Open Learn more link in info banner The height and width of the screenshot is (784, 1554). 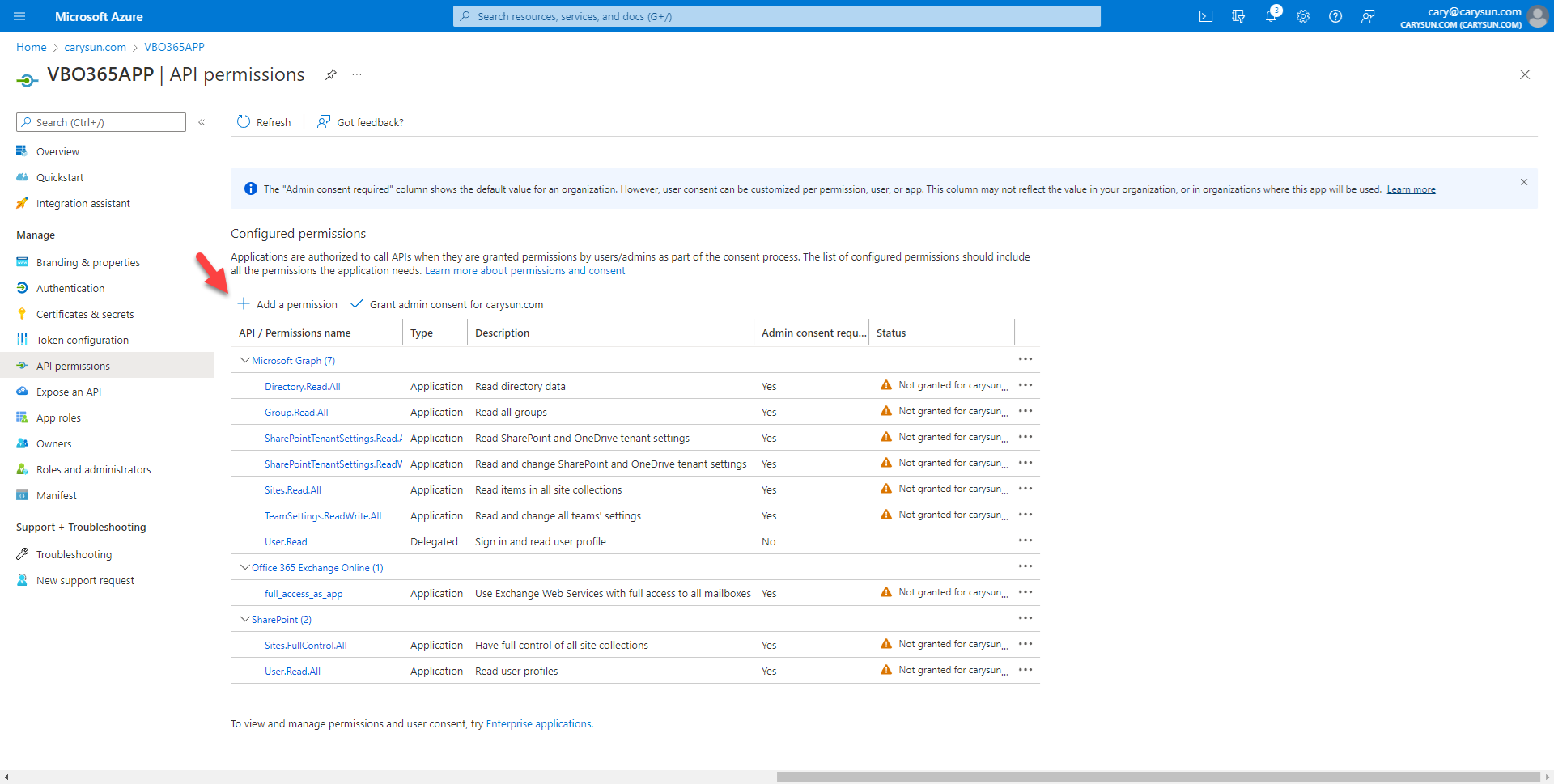[x=1411, y=189]
